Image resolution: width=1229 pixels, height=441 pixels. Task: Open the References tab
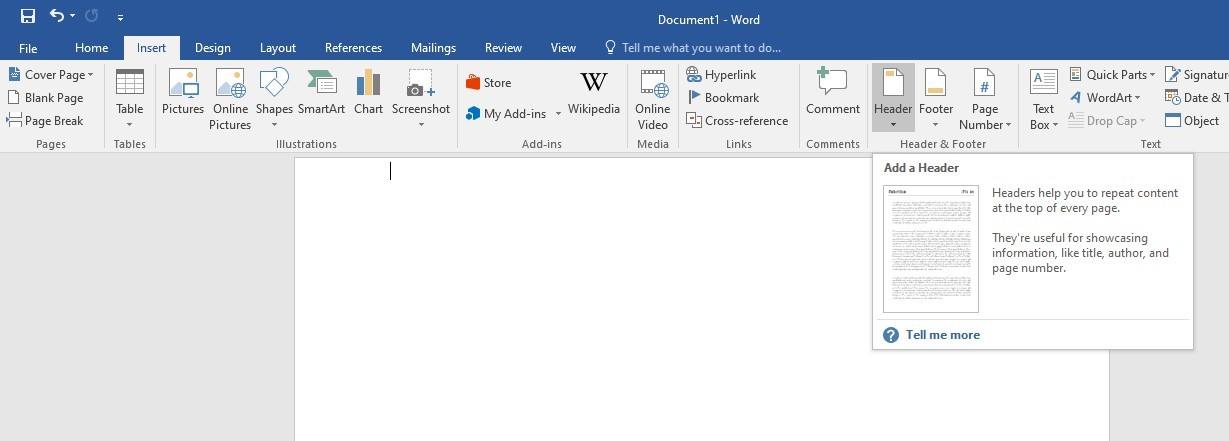point(353,48)
